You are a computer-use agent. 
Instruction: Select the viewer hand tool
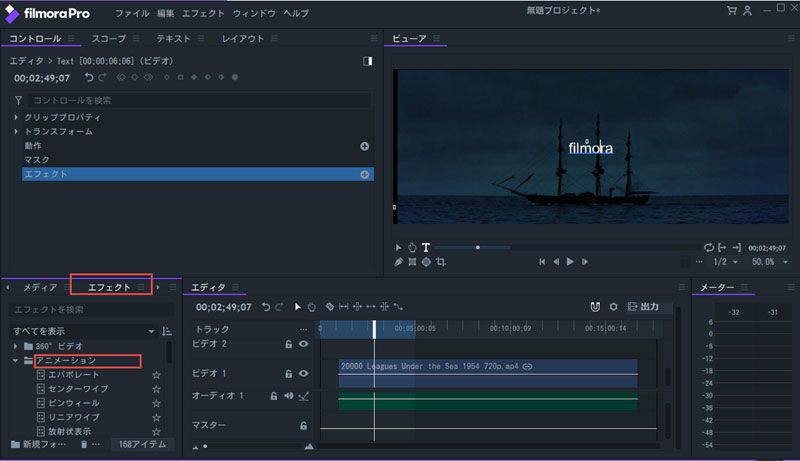pos(412,247)
